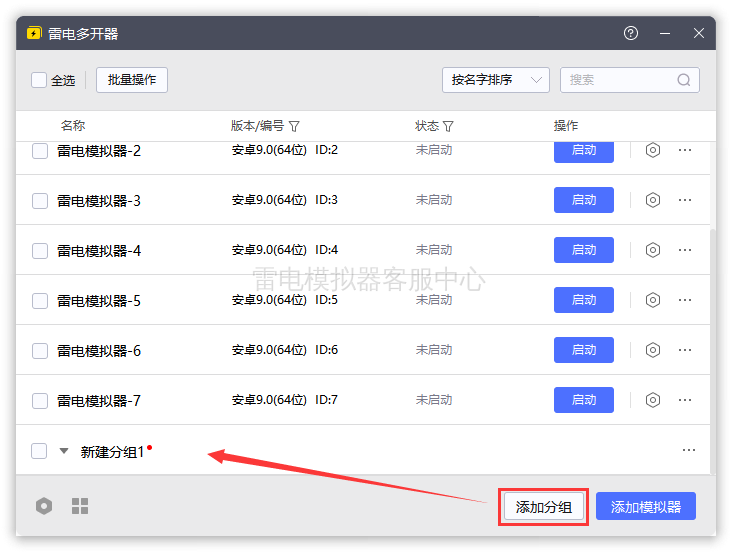Open the three-dot menu for 雷电模拟器-6
The image size is (736, 556).
685,350
